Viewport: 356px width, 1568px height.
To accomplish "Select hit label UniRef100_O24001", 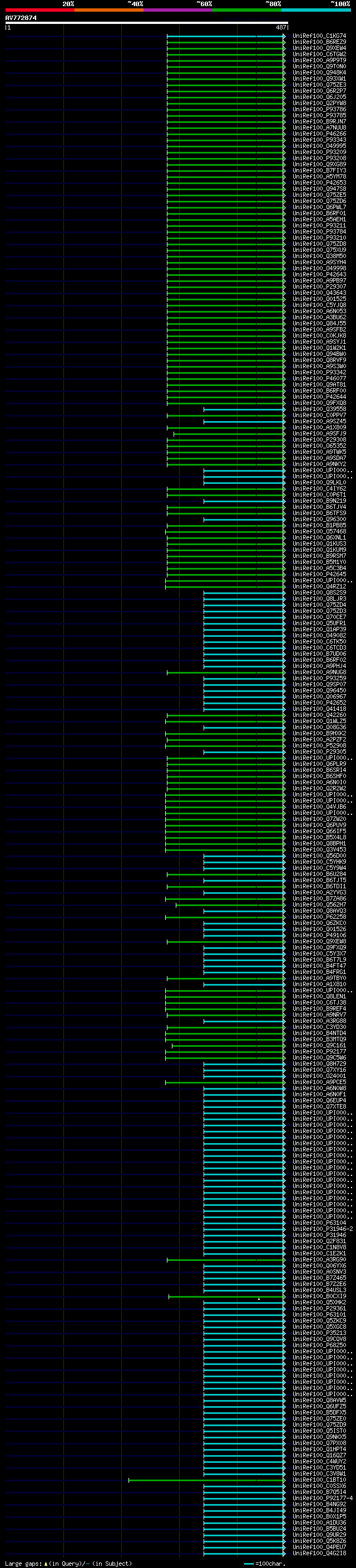I will pos(319,1076).
